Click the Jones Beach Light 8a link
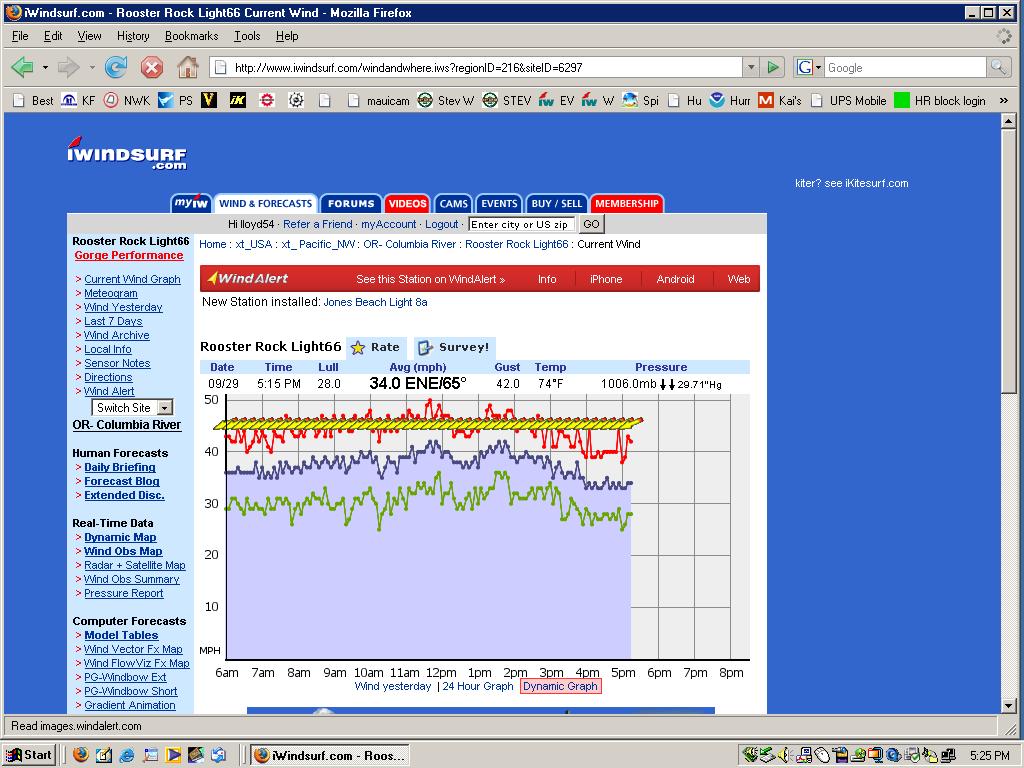 click(x=376, y=302)
